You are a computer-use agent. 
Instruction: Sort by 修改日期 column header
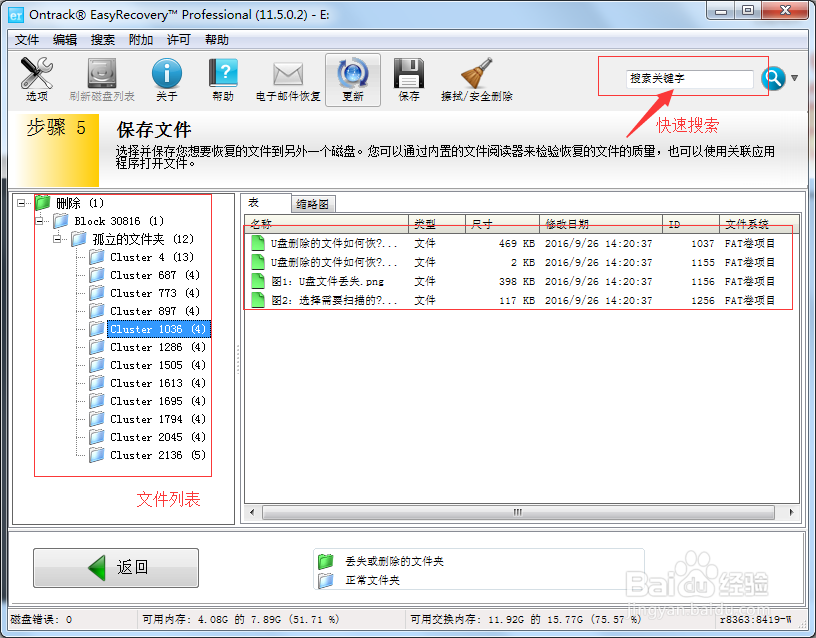601,224
